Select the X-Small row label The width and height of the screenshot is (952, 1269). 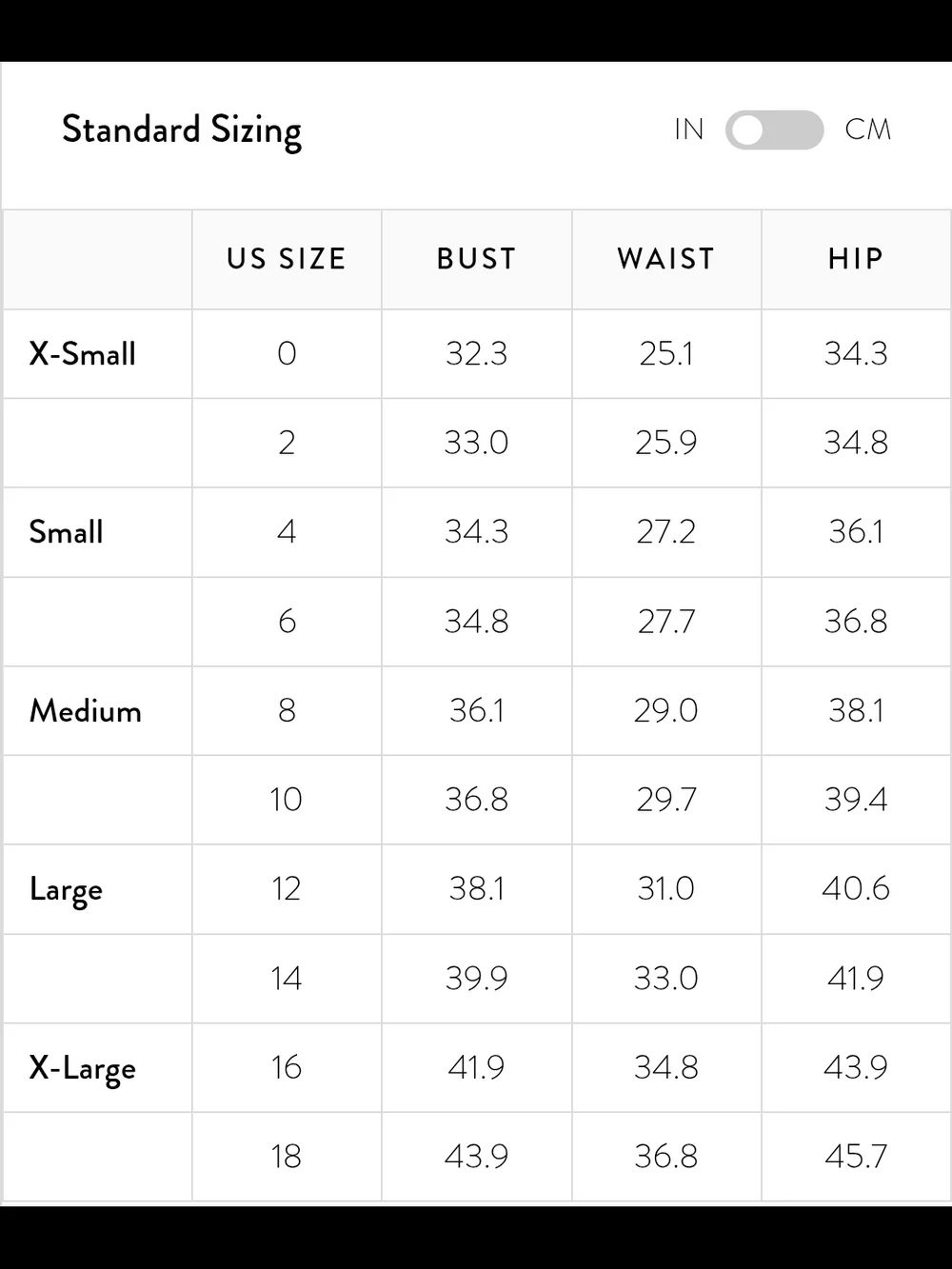[x=83, y=354]
